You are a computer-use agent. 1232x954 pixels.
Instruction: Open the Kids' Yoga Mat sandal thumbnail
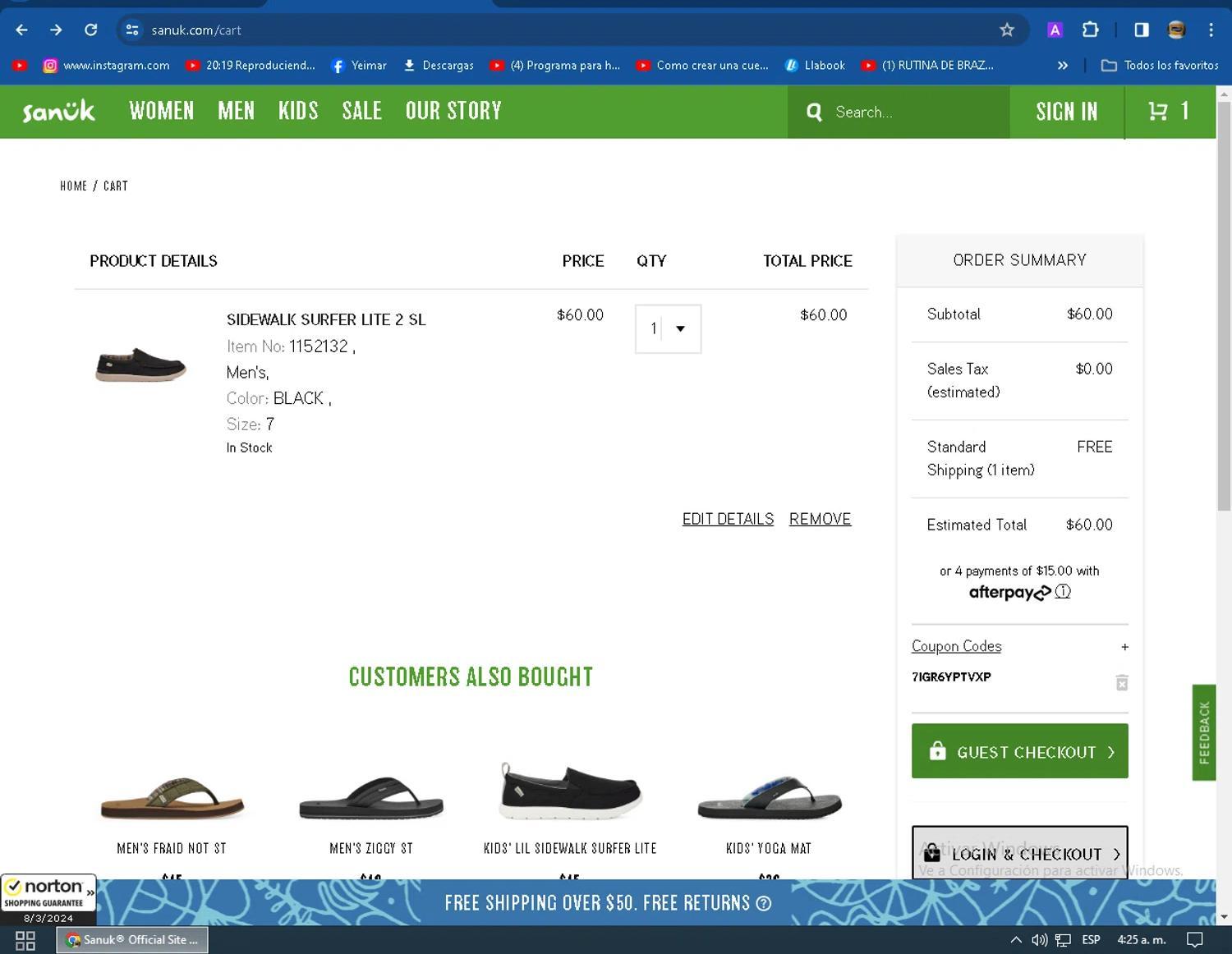pos(769,799)
